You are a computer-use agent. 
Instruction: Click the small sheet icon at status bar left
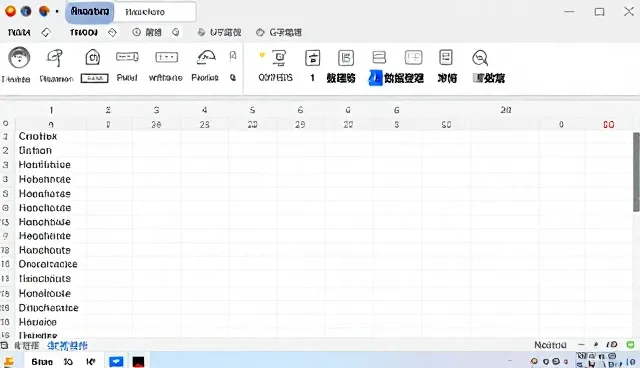tap(4, 346)
